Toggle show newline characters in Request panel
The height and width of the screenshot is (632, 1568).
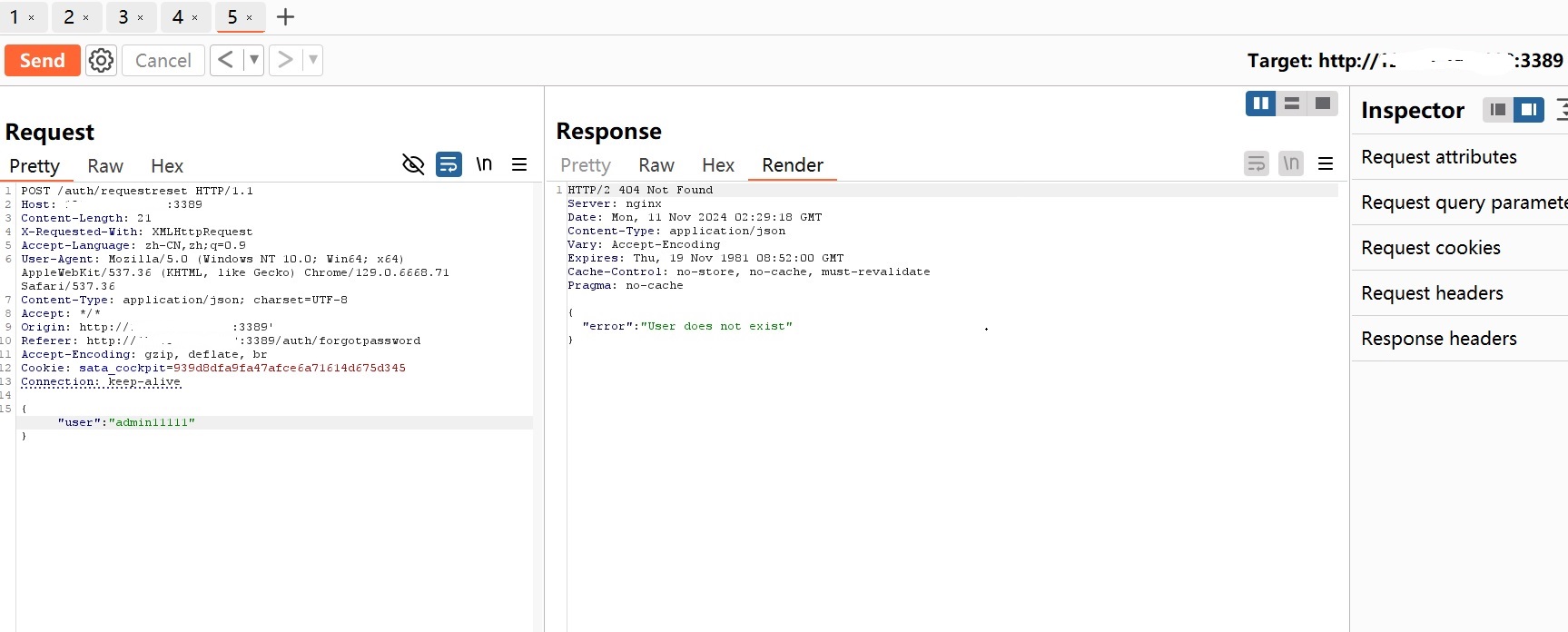[484, 164]
